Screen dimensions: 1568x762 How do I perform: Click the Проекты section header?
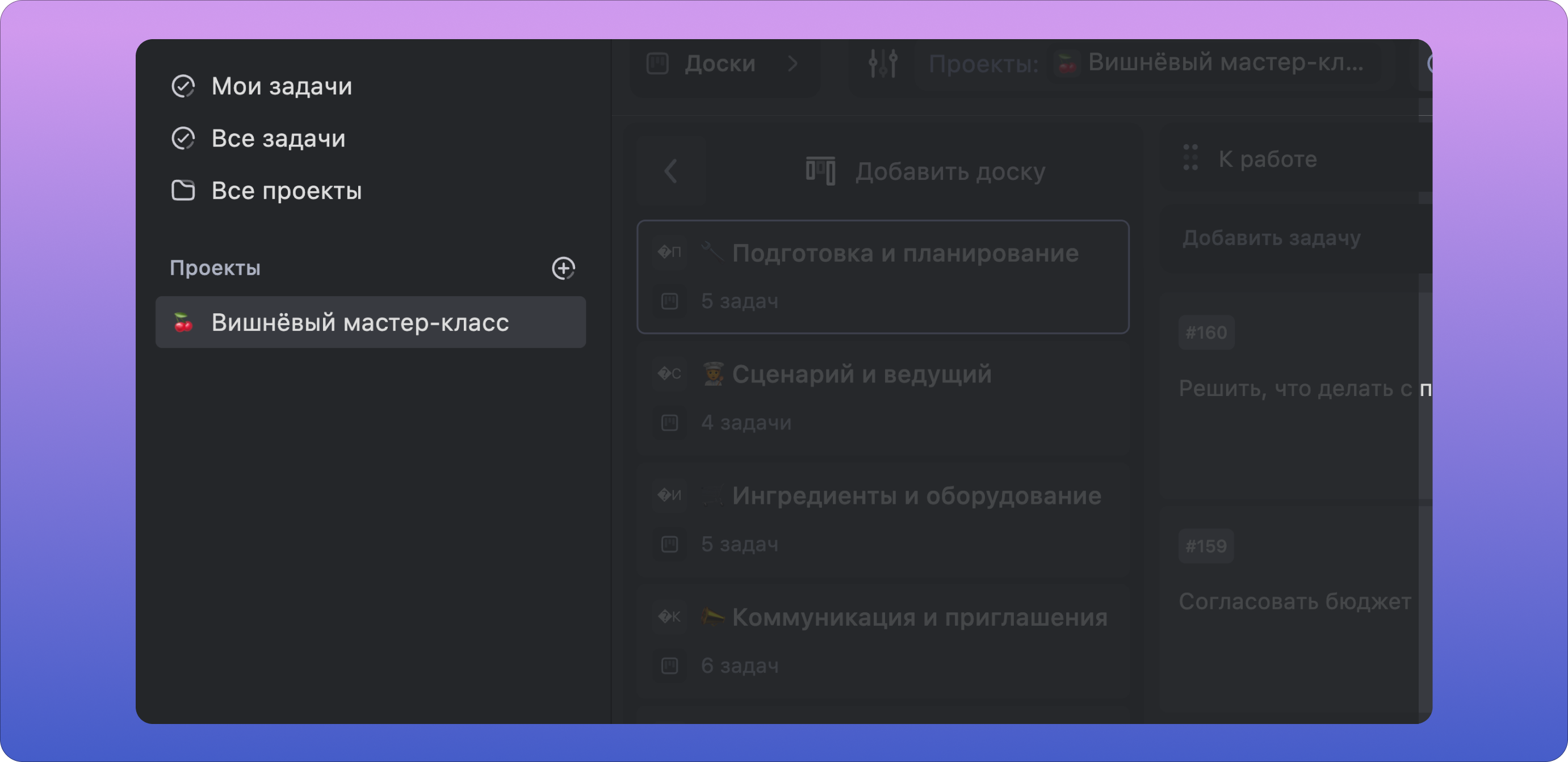pyautogui.click(x=215, y=268)
